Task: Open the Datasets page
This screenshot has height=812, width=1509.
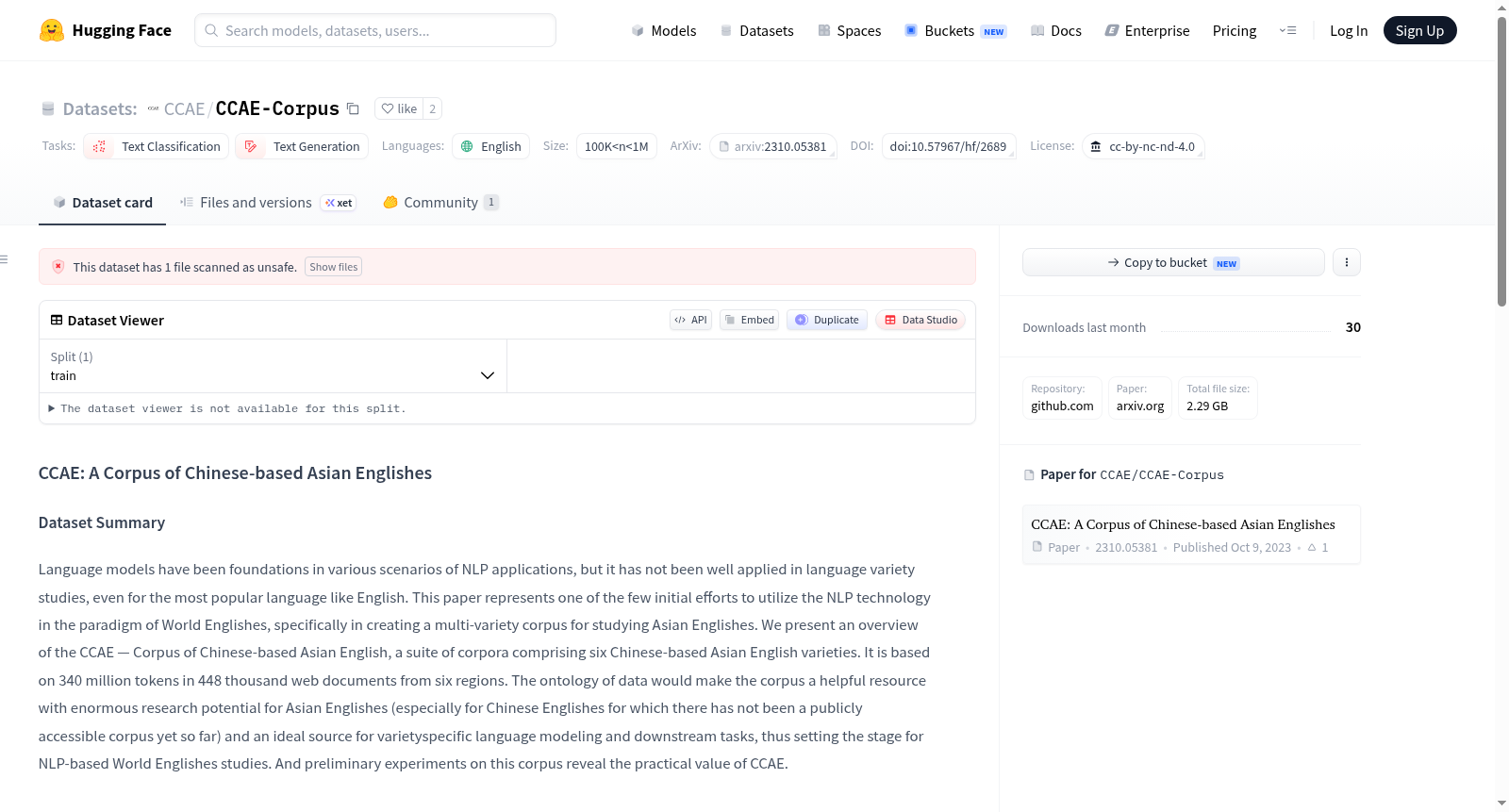Action: tap(756, 30)
